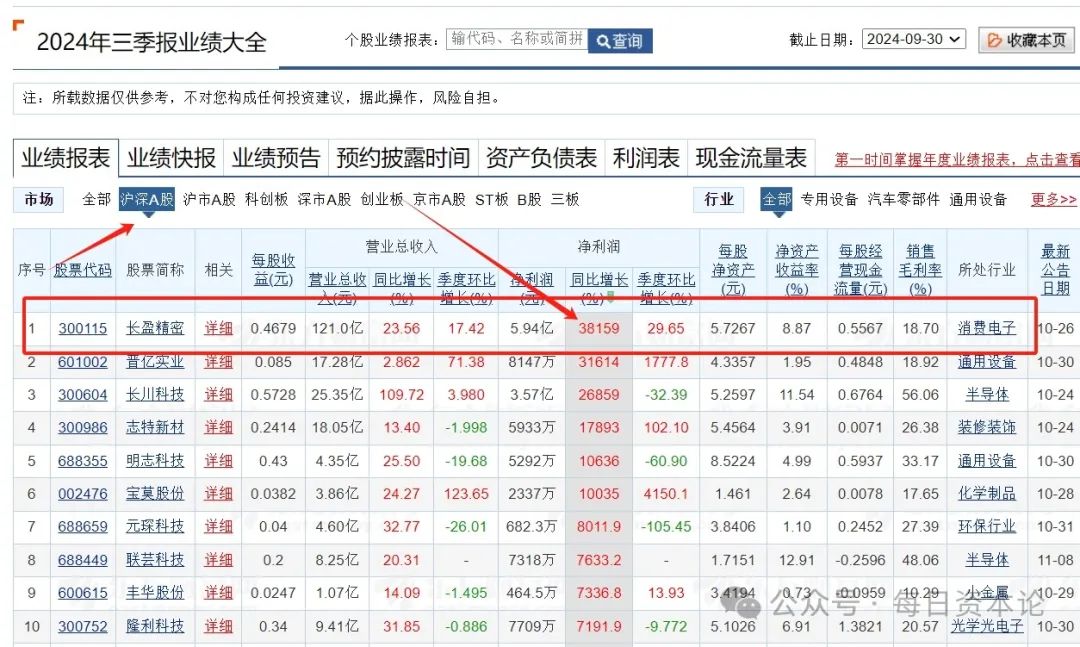Open 详细 for the 隆利科技 row
1080x647 pixels.
coord(218,626)
